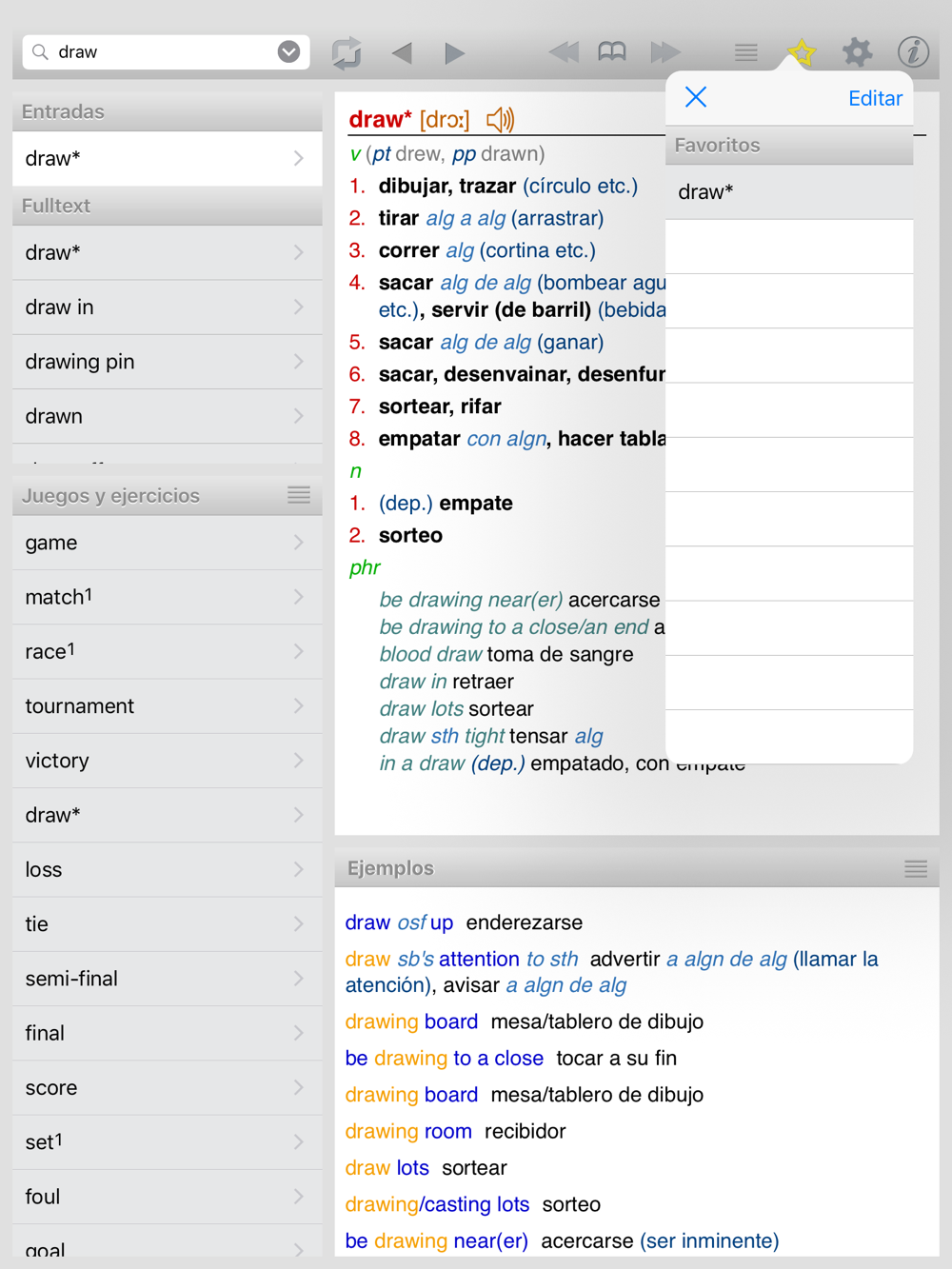Close the Favoritos popover
The width and height of the screenshot is (952, 1269).
point(696,97)
